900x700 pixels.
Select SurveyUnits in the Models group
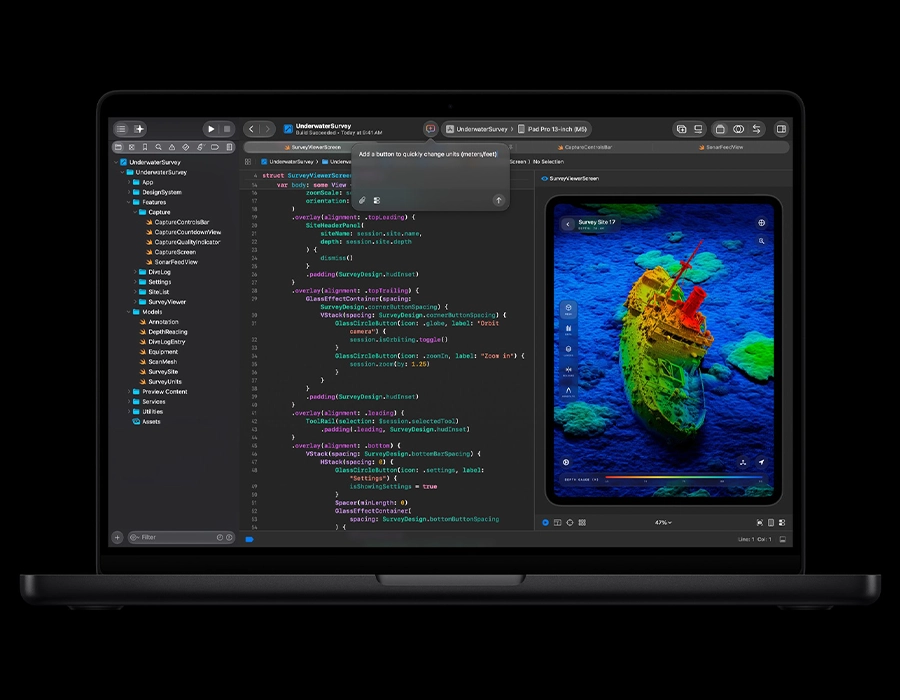tap(161, 382)
